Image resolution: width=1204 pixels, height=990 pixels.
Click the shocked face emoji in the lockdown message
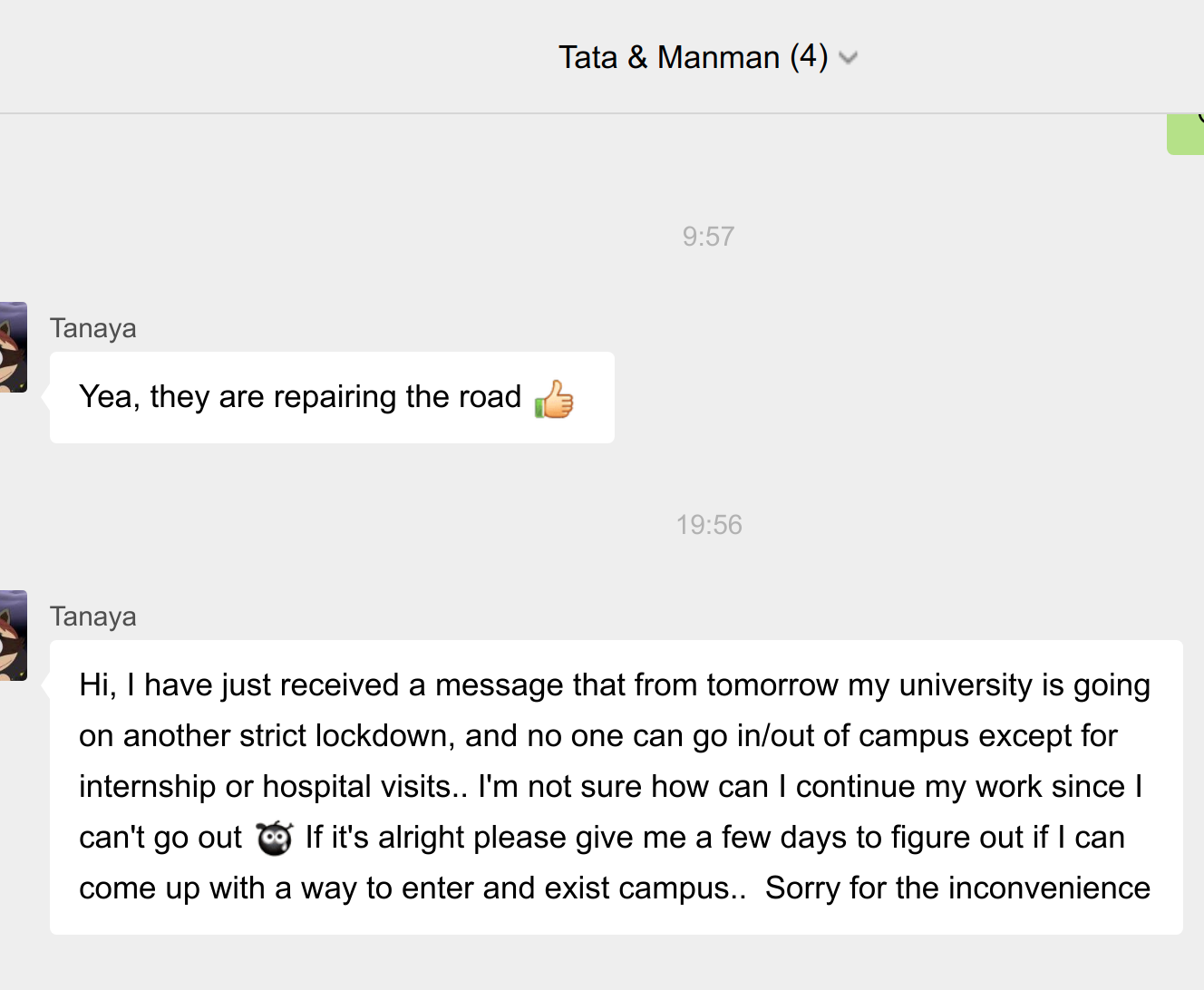click(274, 838)
